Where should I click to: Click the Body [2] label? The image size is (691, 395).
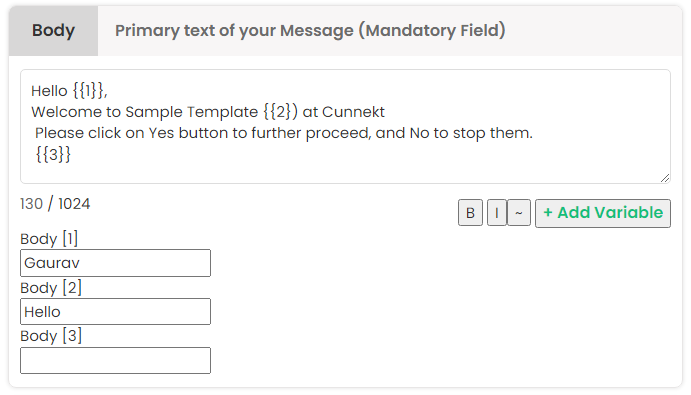pos(51,288)
